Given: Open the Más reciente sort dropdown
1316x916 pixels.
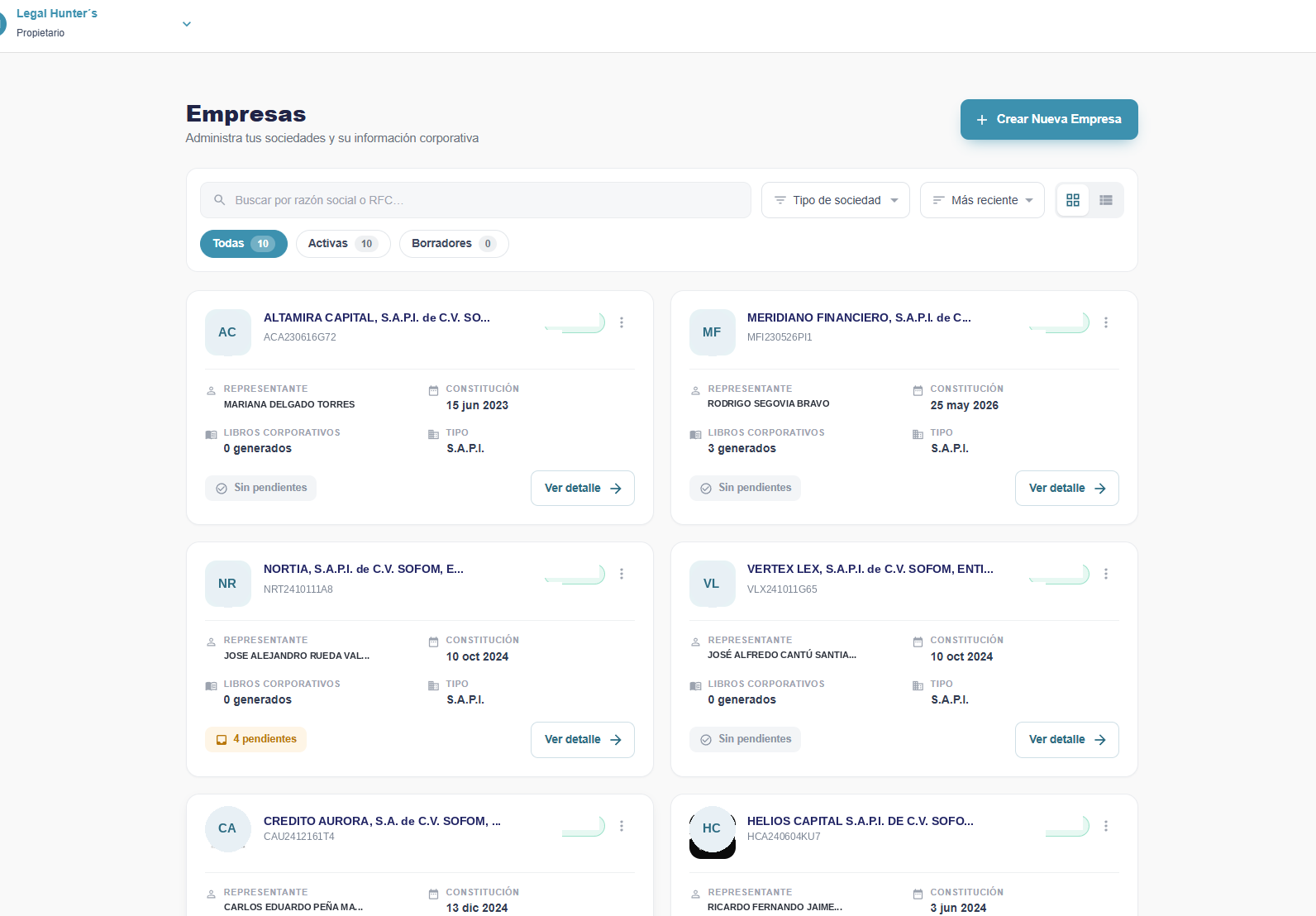Looking at the screenshot, I should (982, 200).
